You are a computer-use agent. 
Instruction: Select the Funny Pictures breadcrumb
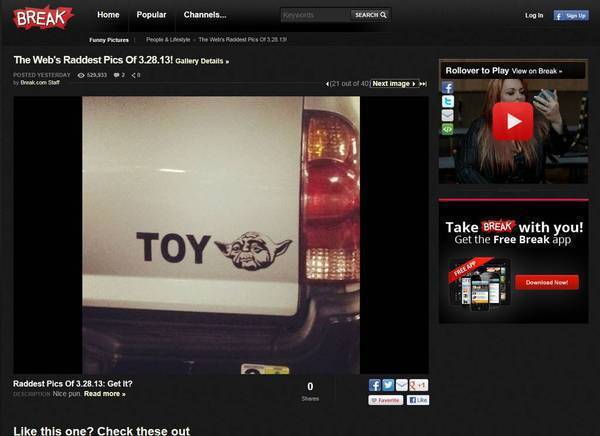tap(109, 40)
